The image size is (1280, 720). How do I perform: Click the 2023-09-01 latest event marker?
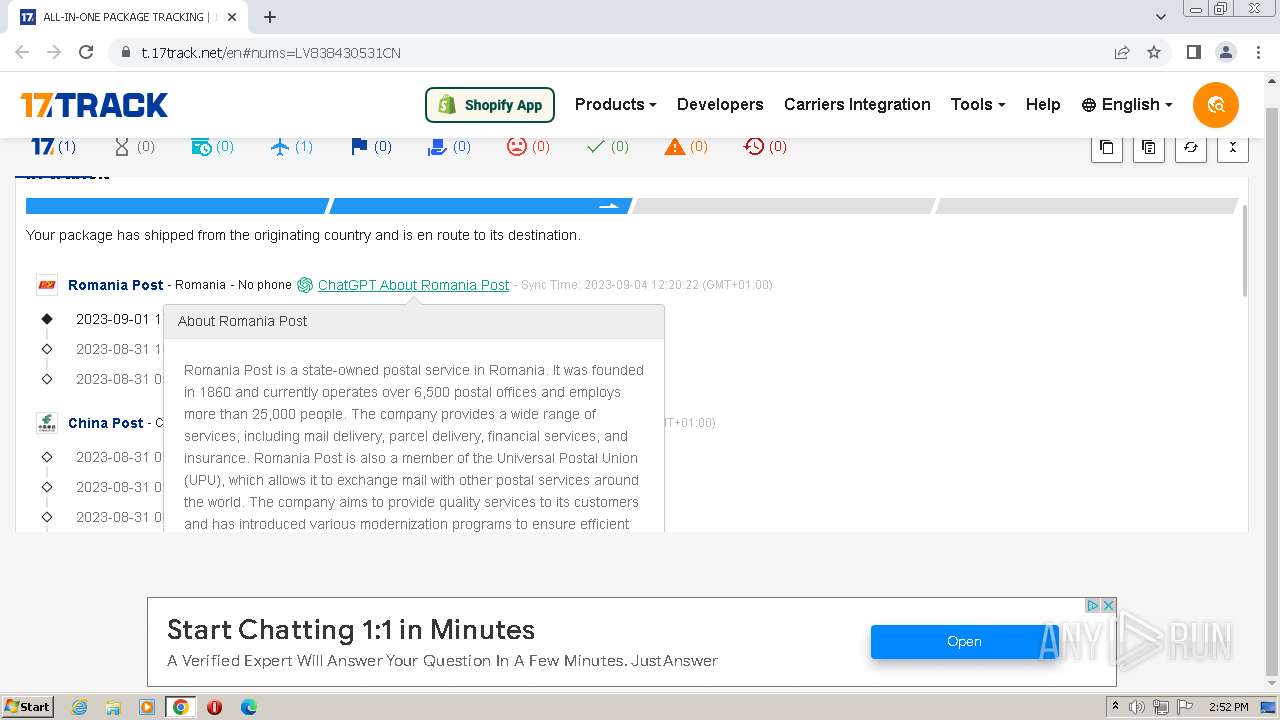47,319
